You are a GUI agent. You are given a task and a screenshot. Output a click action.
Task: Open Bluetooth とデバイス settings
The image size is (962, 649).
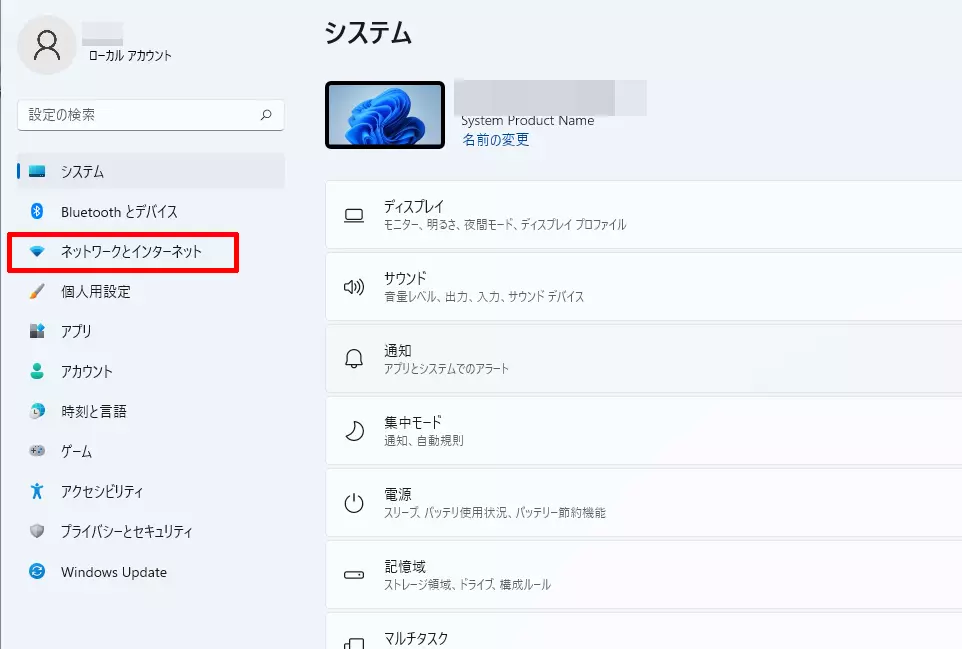point(151,212)
